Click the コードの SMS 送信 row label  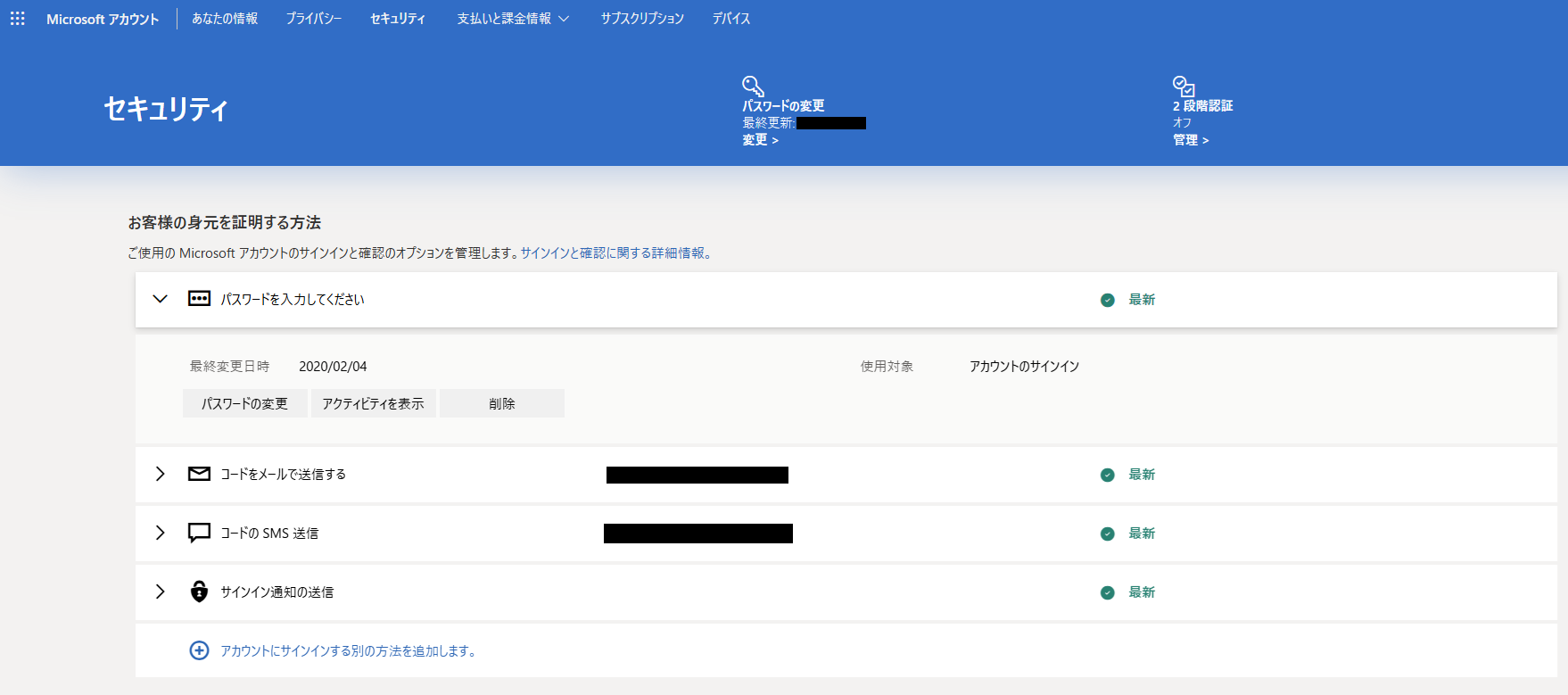269,534
